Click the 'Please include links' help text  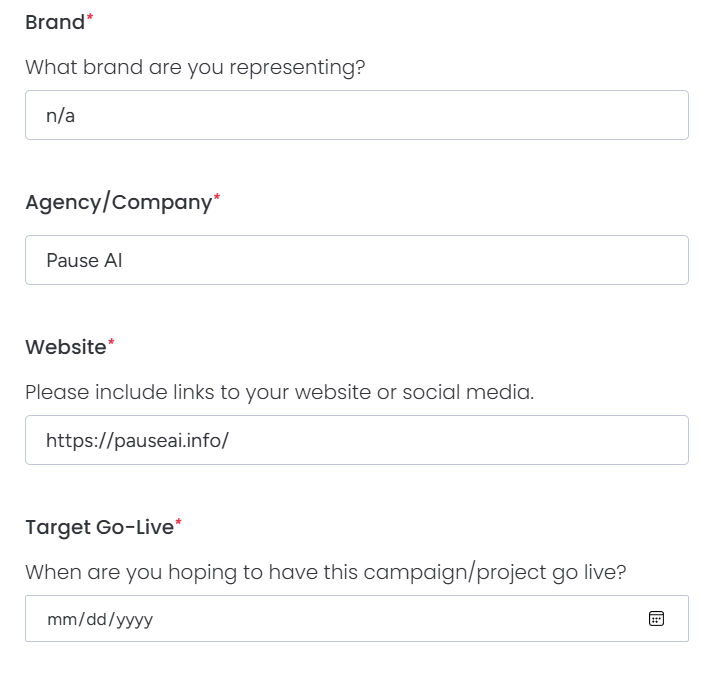279,392
